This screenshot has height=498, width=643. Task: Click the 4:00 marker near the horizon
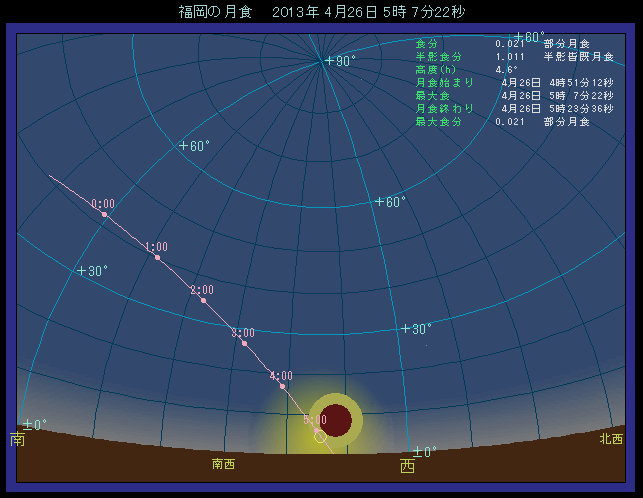(x=282, y=385)
